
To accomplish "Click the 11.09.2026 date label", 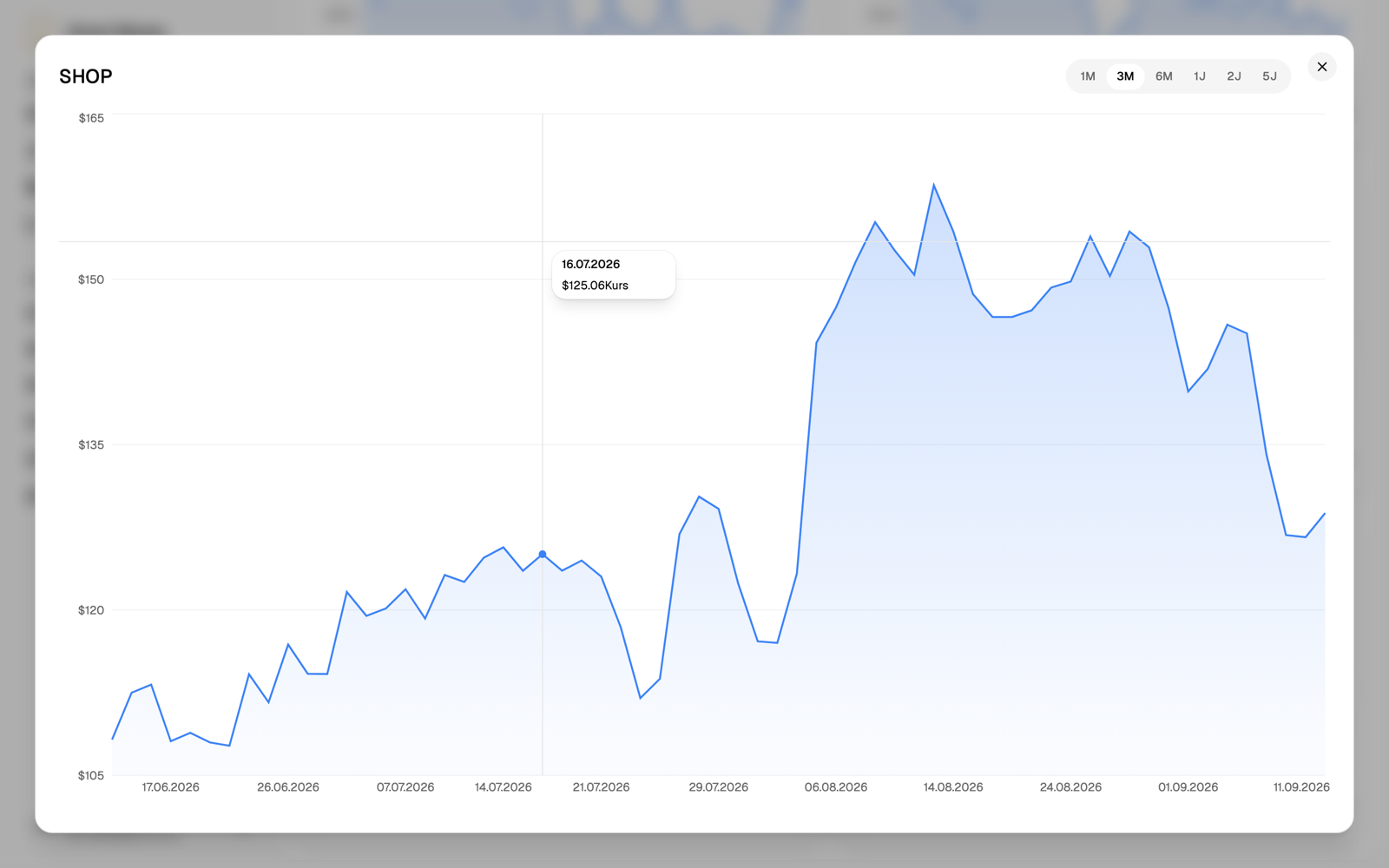I will [1301, 787].
